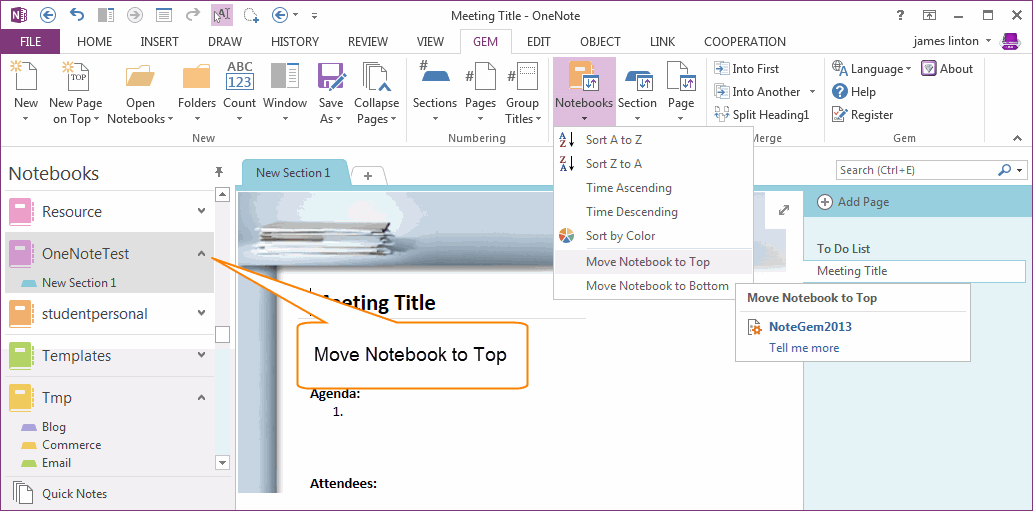This screenshot has height=511, width=1033.
Task: Expand the Resource notebook chevron
Action: [202, 212]
